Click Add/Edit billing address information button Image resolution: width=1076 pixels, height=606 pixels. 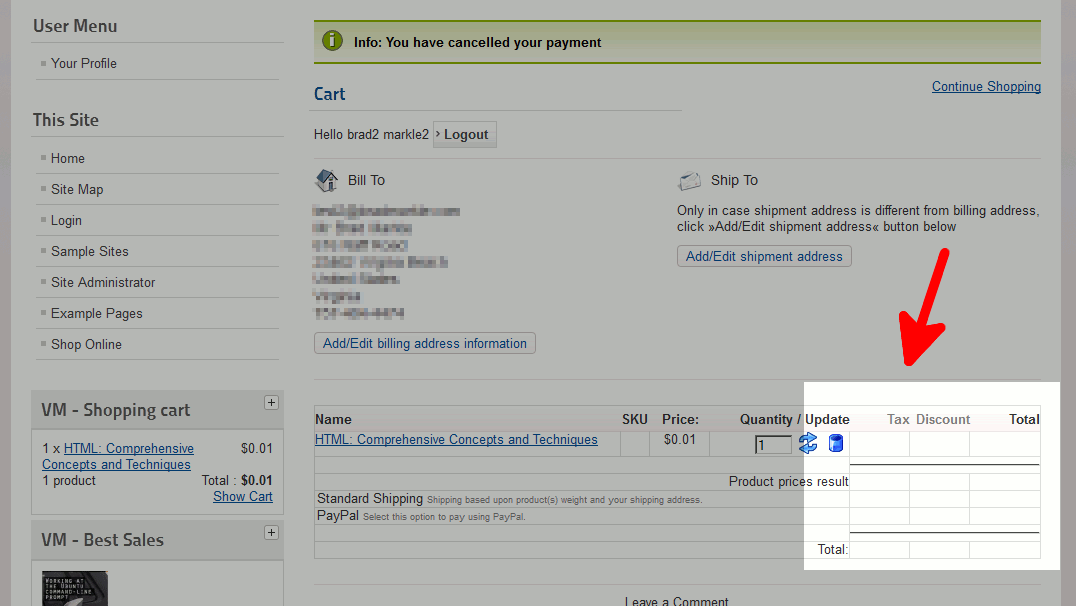coord(425,343)
